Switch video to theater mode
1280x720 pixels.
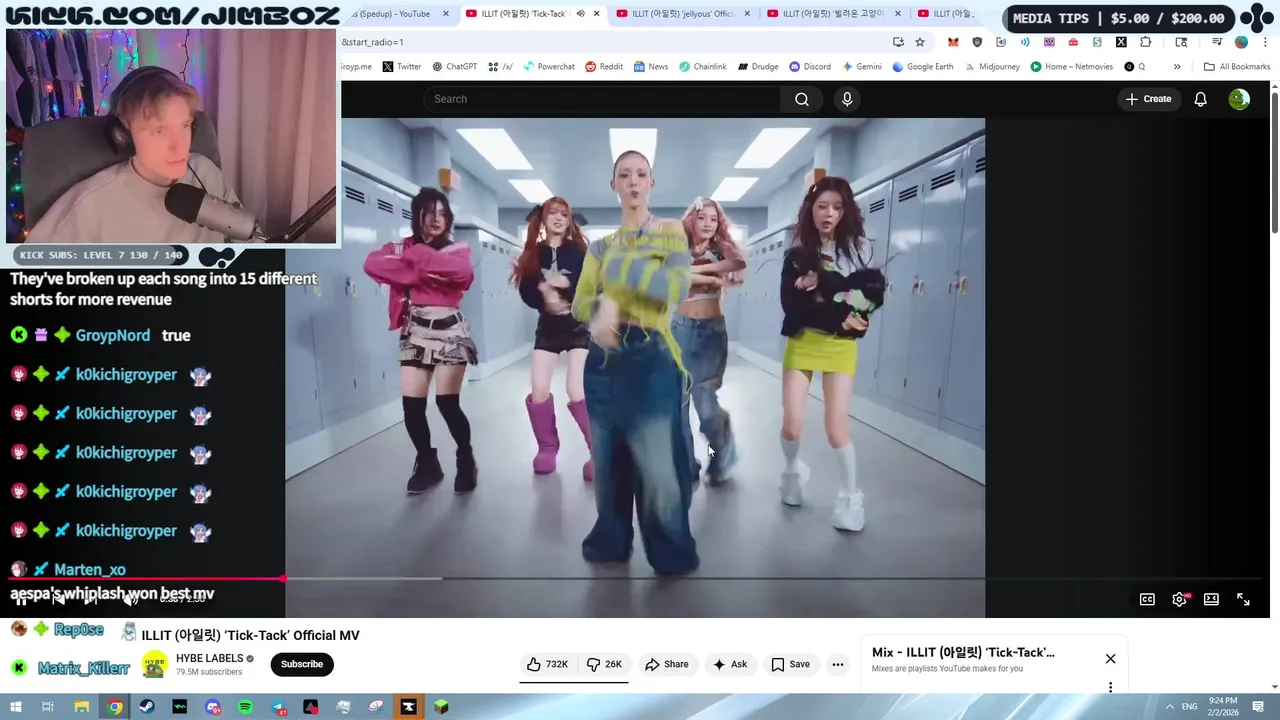coord(1211,599)
